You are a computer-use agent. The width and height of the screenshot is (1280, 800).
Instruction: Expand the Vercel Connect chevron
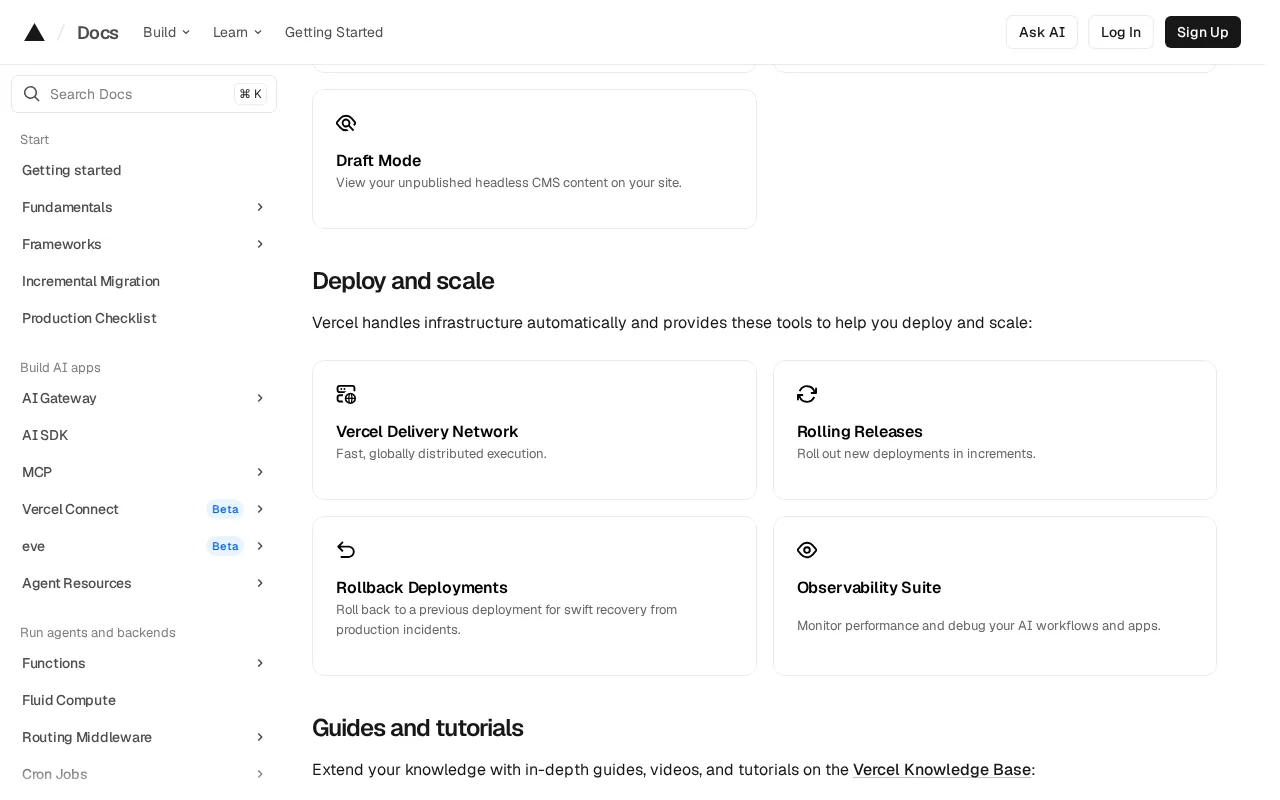(260, 509)
